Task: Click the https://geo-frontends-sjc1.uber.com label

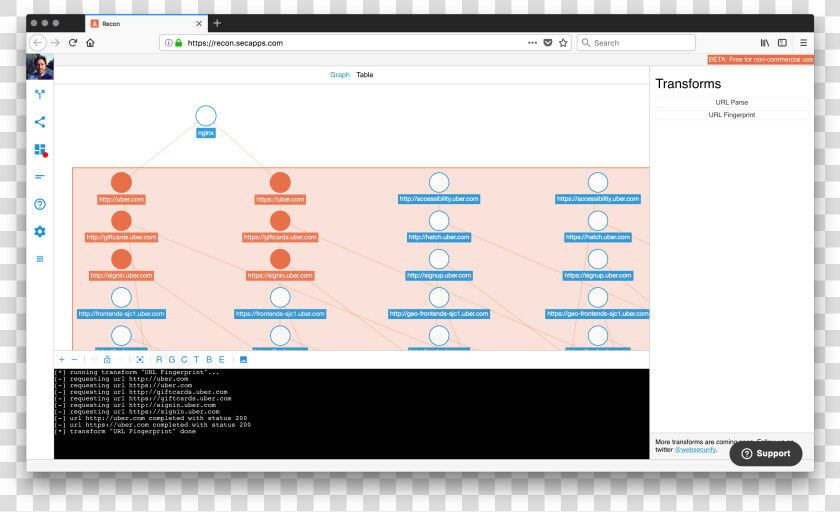Action: coord(598,314)
